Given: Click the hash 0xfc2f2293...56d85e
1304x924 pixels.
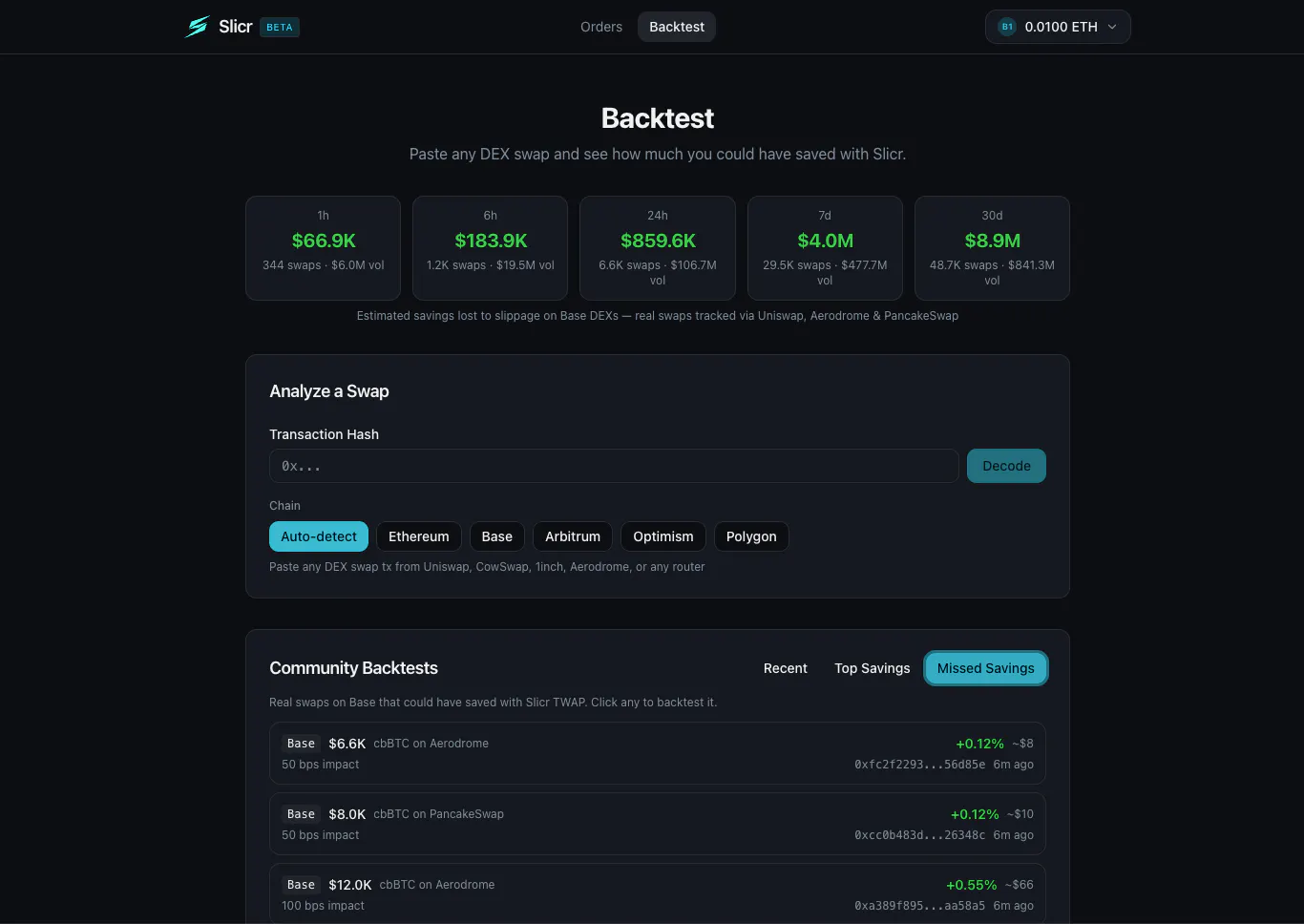Looking at the screenshot, I should pyautogui.click(x=919, y=765).
